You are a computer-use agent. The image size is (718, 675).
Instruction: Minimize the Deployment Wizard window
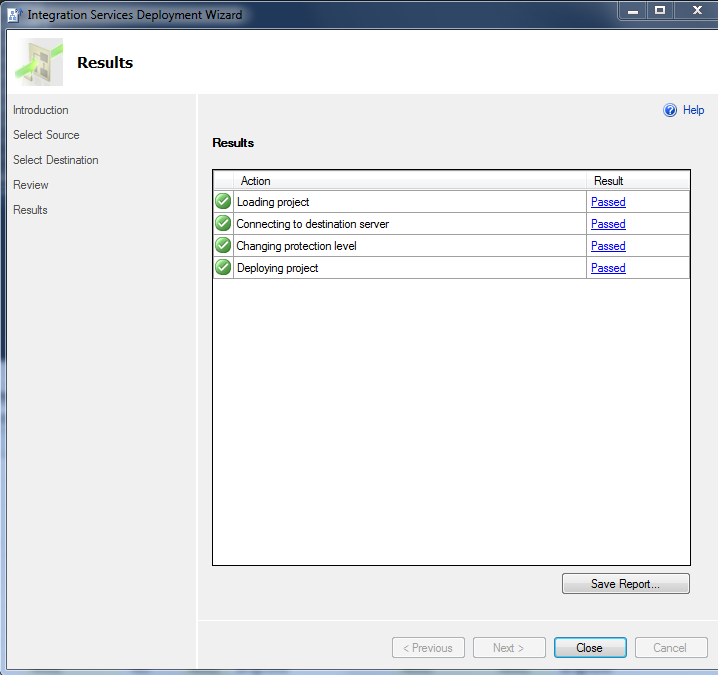pos(633,11)
